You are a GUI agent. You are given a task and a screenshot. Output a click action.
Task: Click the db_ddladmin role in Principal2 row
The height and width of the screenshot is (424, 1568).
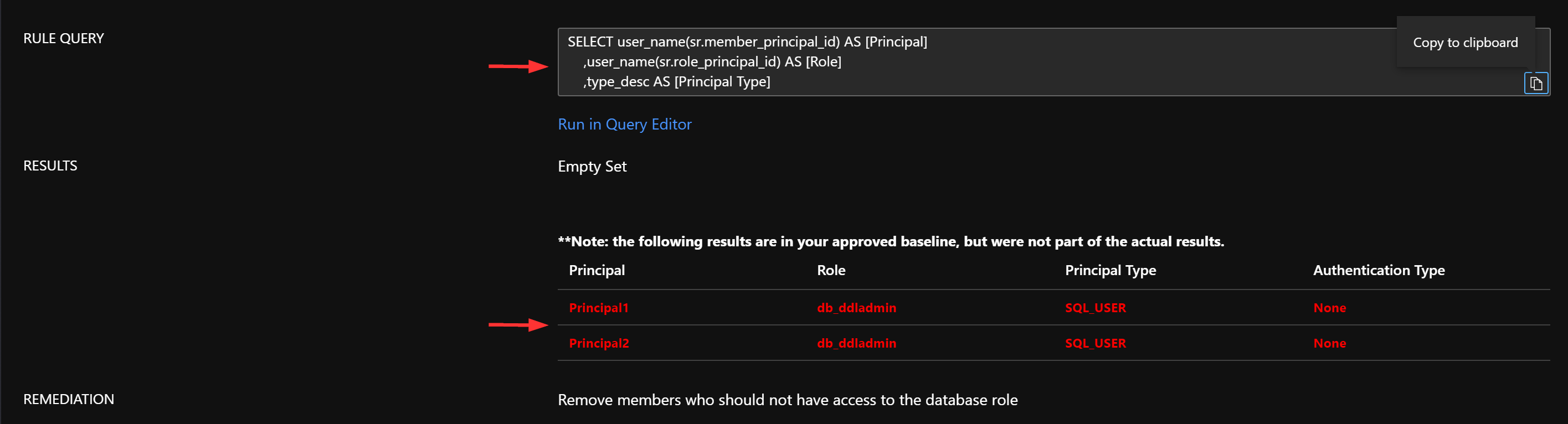856,343
